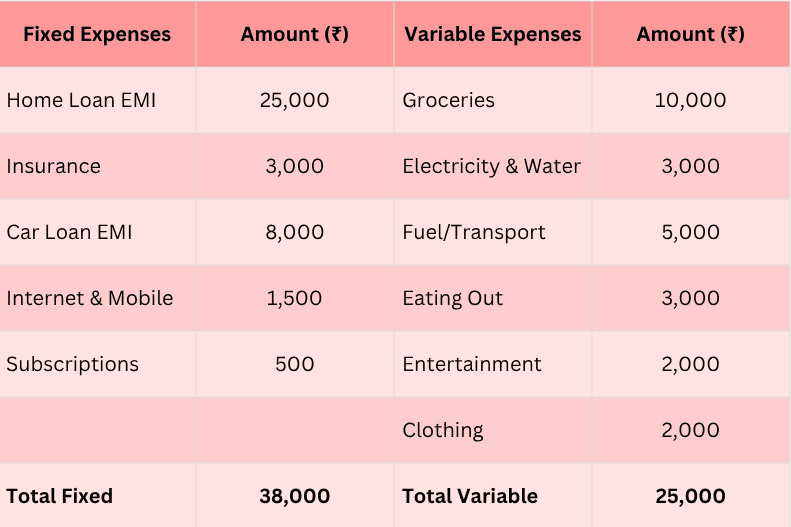Select the Insurance row label
The width and height of the screenshot is (791, 527).
(x=54, y=166)
